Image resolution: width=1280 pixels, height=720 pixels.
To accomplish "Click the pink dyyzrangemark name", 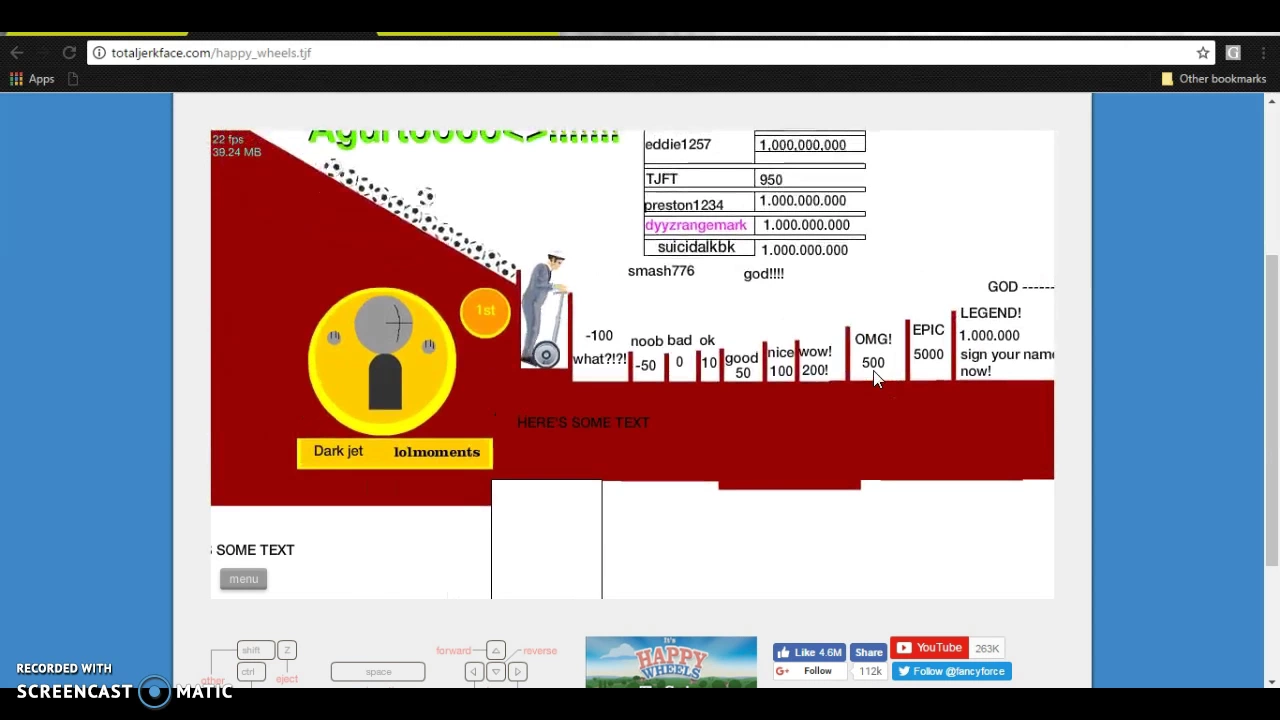I will tap(696, 225).
